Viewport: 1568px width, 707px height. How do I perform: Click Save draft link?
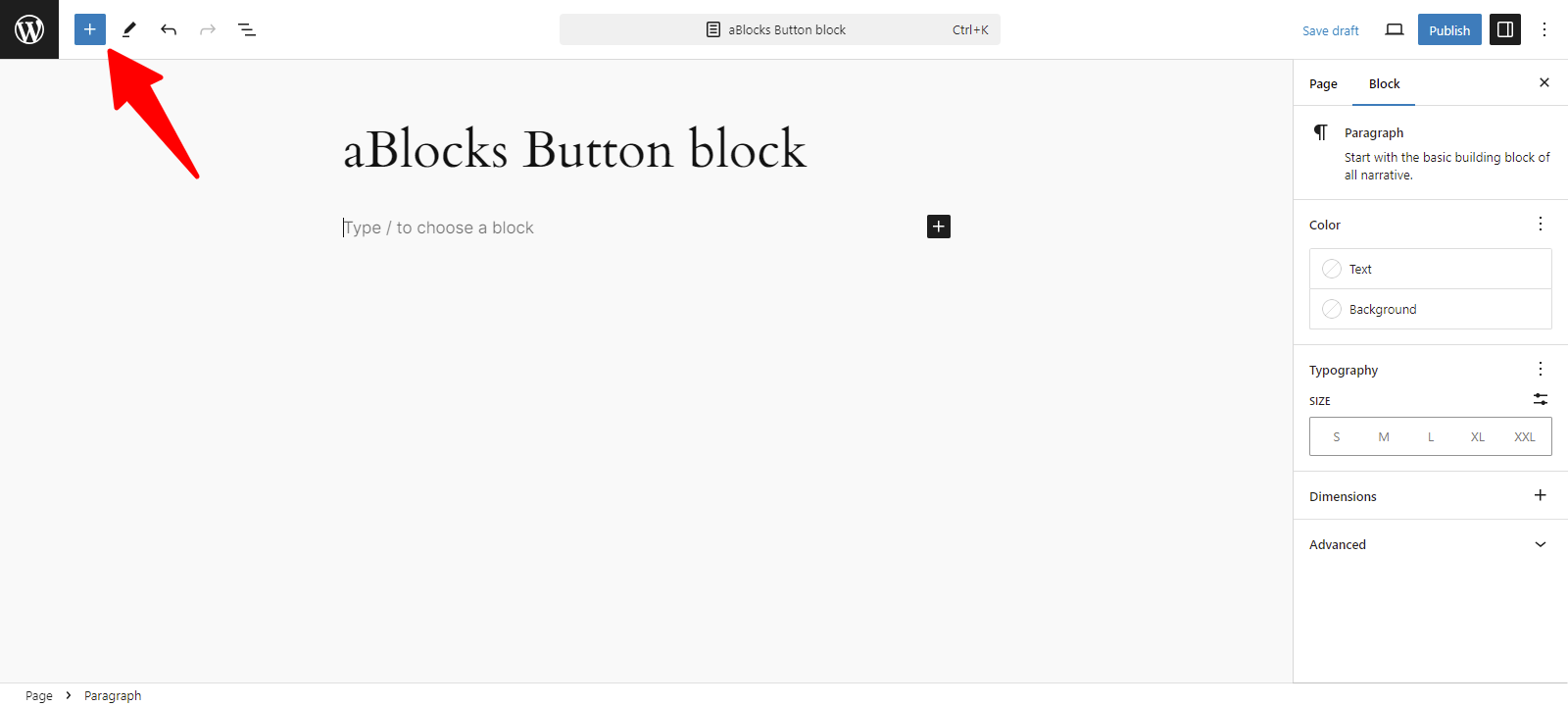point(1330,30)
